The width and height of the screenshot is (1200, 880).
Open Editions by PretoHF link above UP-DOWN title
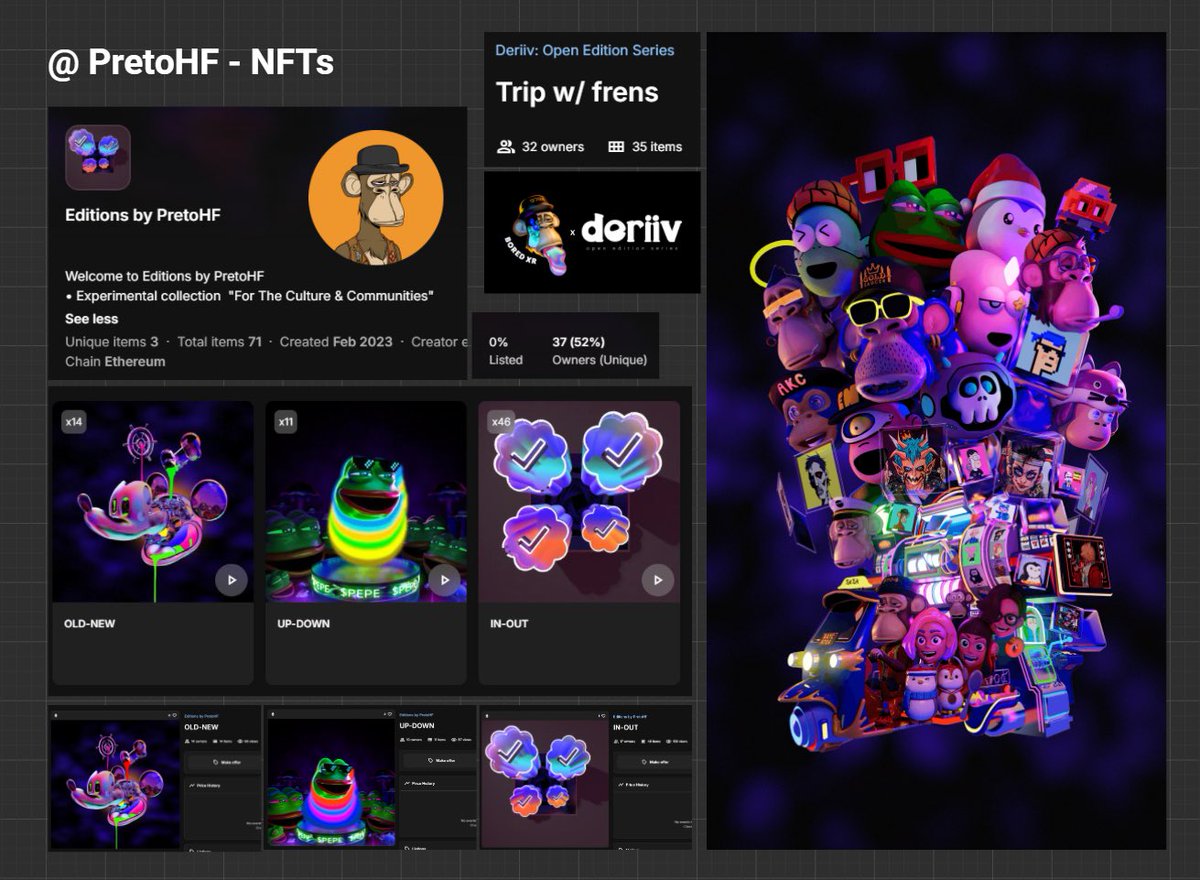point(415,716)
